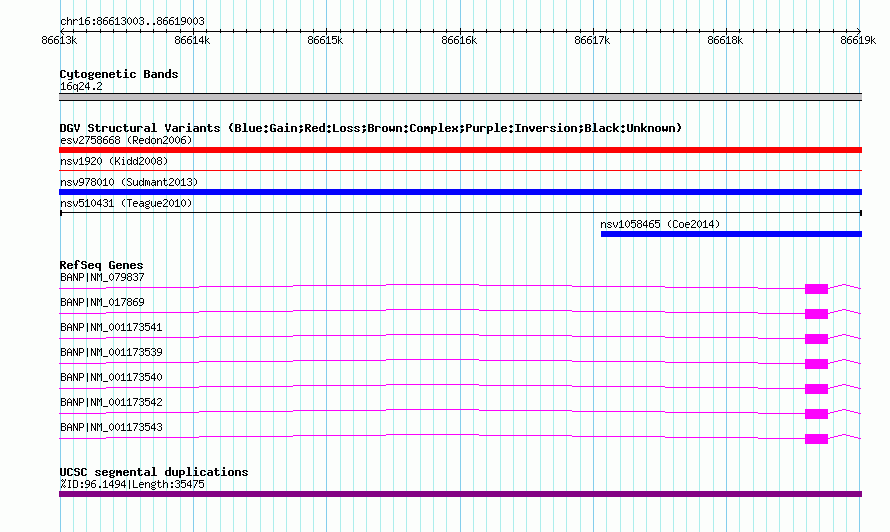Select the magenta exon block of NM_079837
Image resolution: width=890 pixels, height=532 pixels.
click(816, 289)
